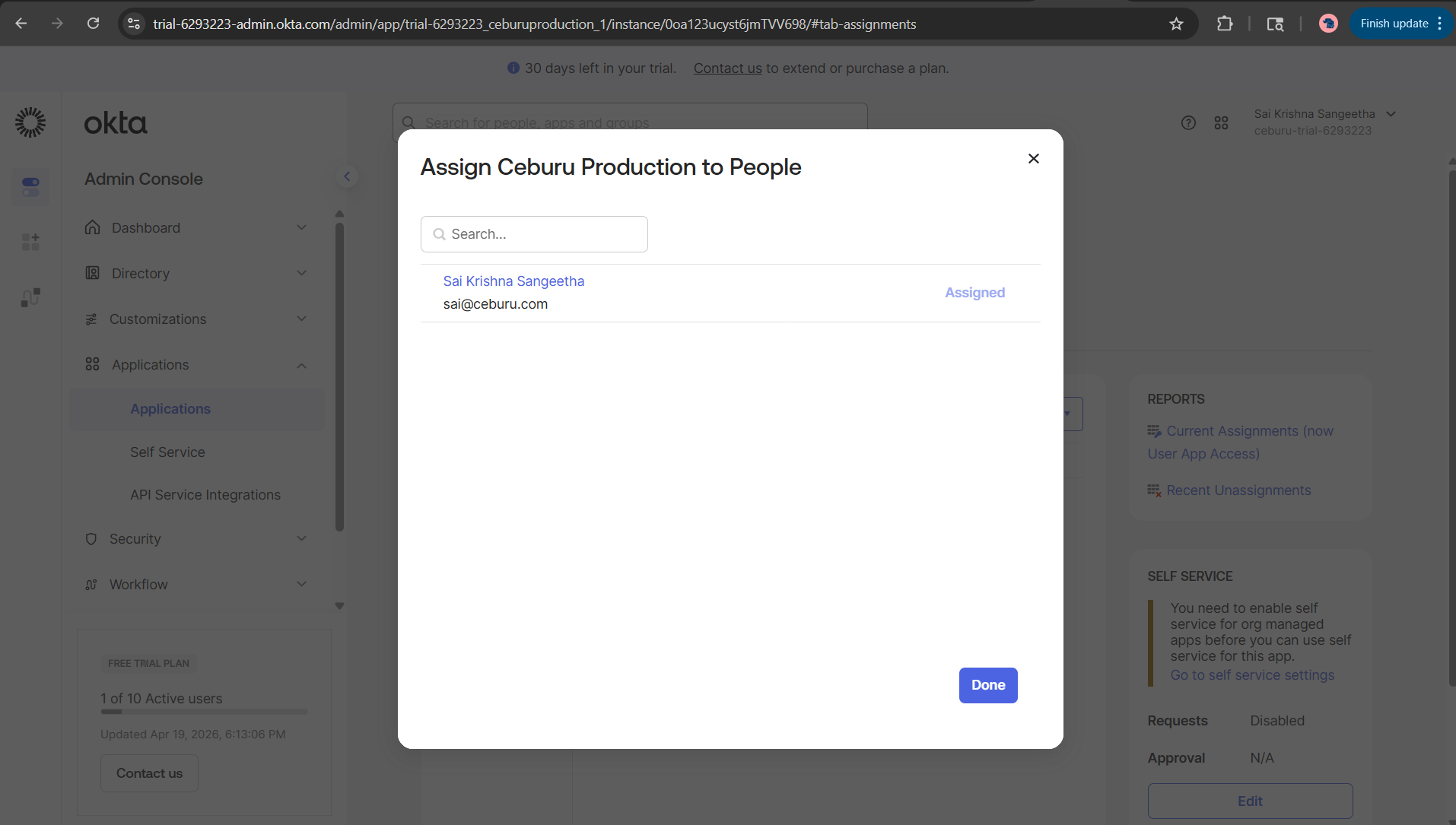1456x825 pixels.
Task: Click the Self Service Edit button
Action: tap(1250, 801)
